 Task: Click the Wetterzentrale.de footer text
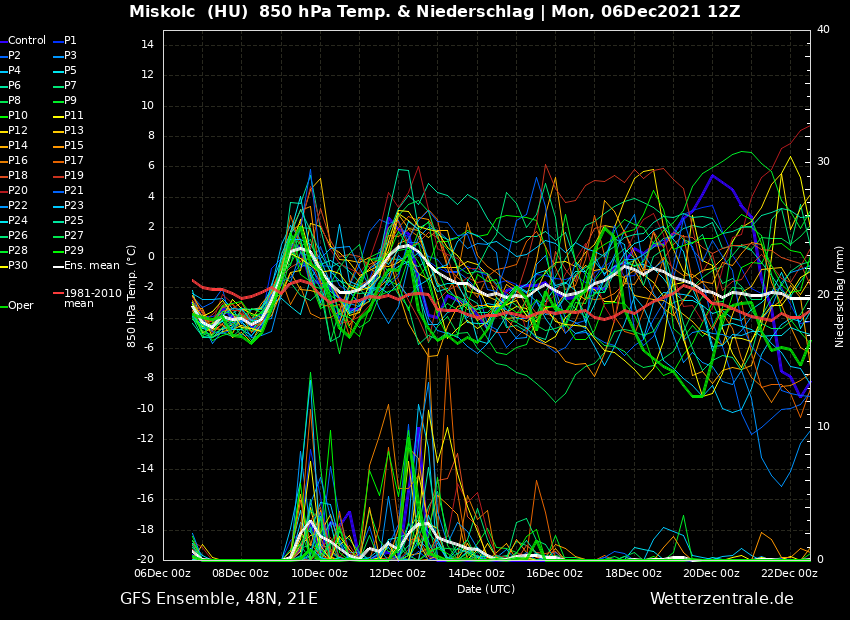[721, 599]
